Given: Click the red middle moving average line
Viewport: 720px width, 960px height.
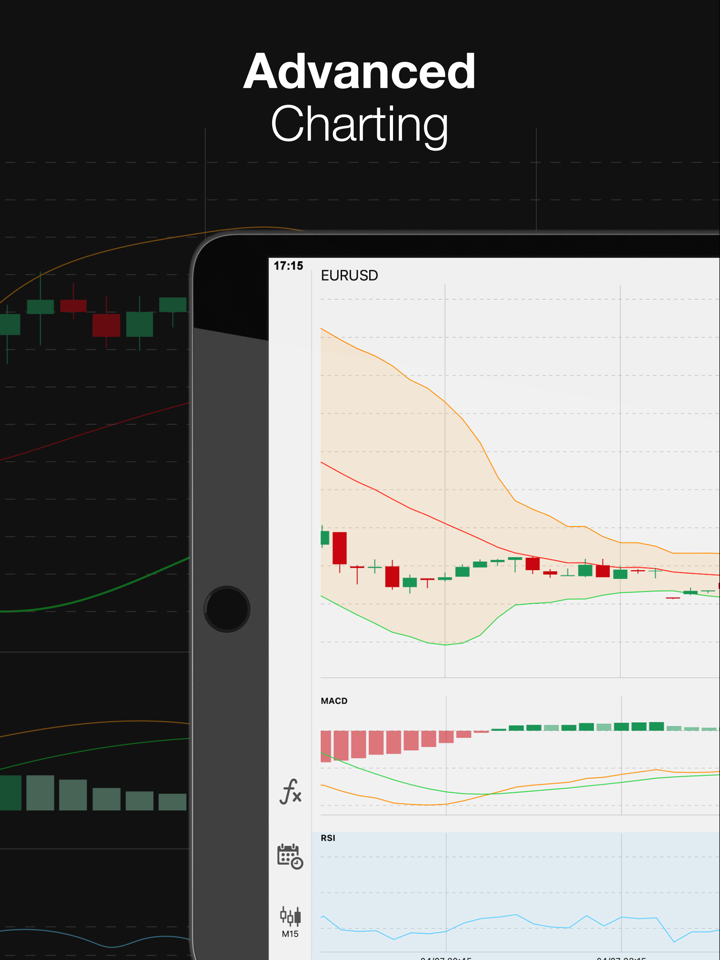Looking at the screenshot, I should coord(420,513).
